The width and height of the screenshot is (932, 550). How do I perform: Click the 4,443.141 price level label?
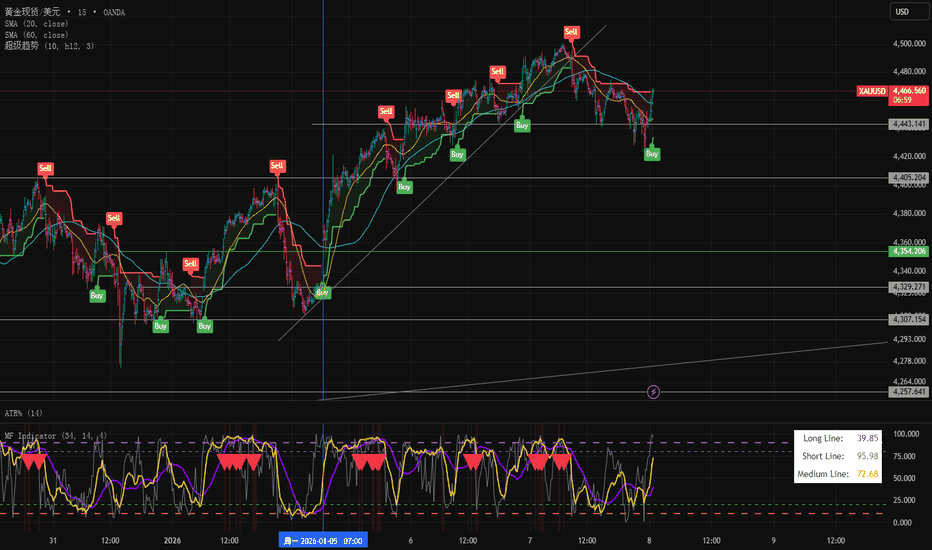pos(908,124)
